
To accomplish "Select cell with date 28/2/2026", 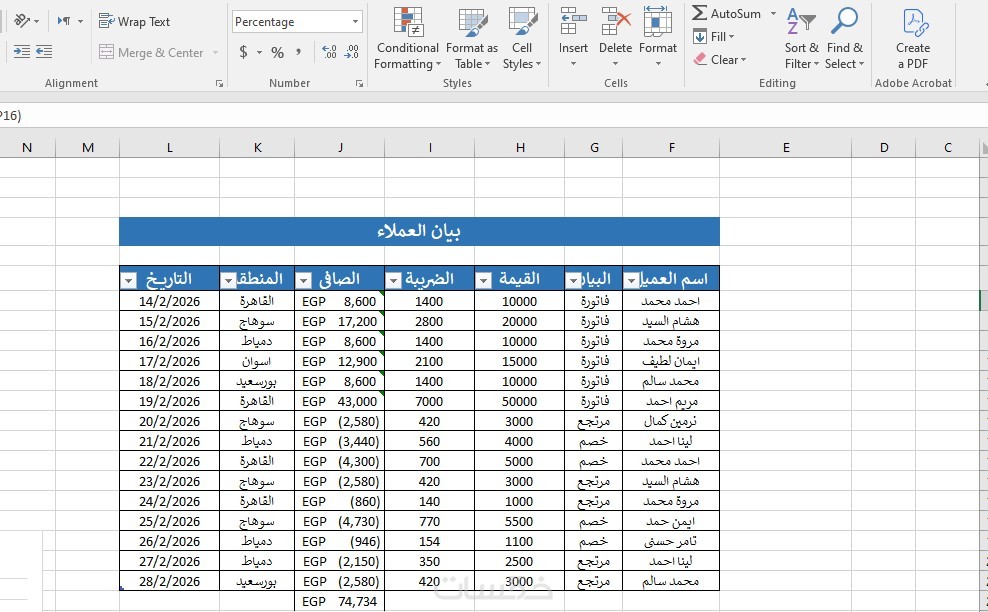I will tap(169, 581).
